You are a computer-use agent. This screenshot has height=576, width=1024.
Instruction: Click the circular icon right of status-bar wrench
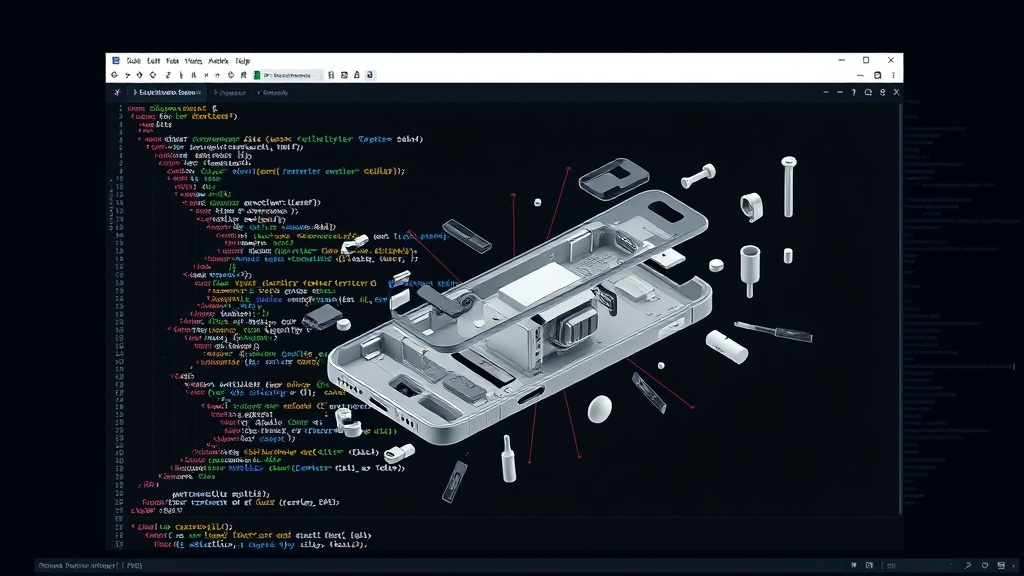point(984,566)
